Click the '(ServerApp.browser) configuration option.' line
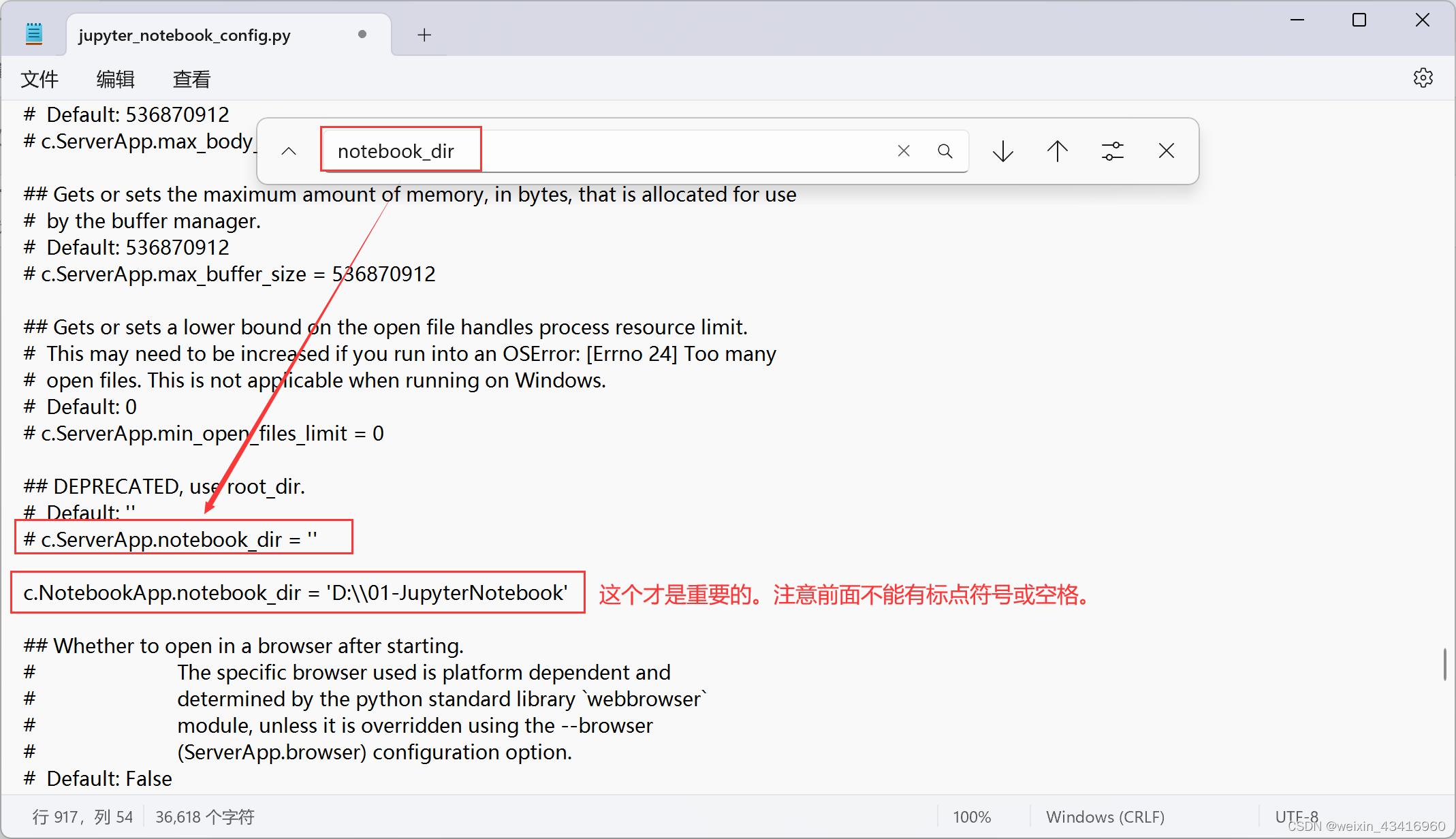Viewport: 1456px width, 839px height. tap(375, 752)
